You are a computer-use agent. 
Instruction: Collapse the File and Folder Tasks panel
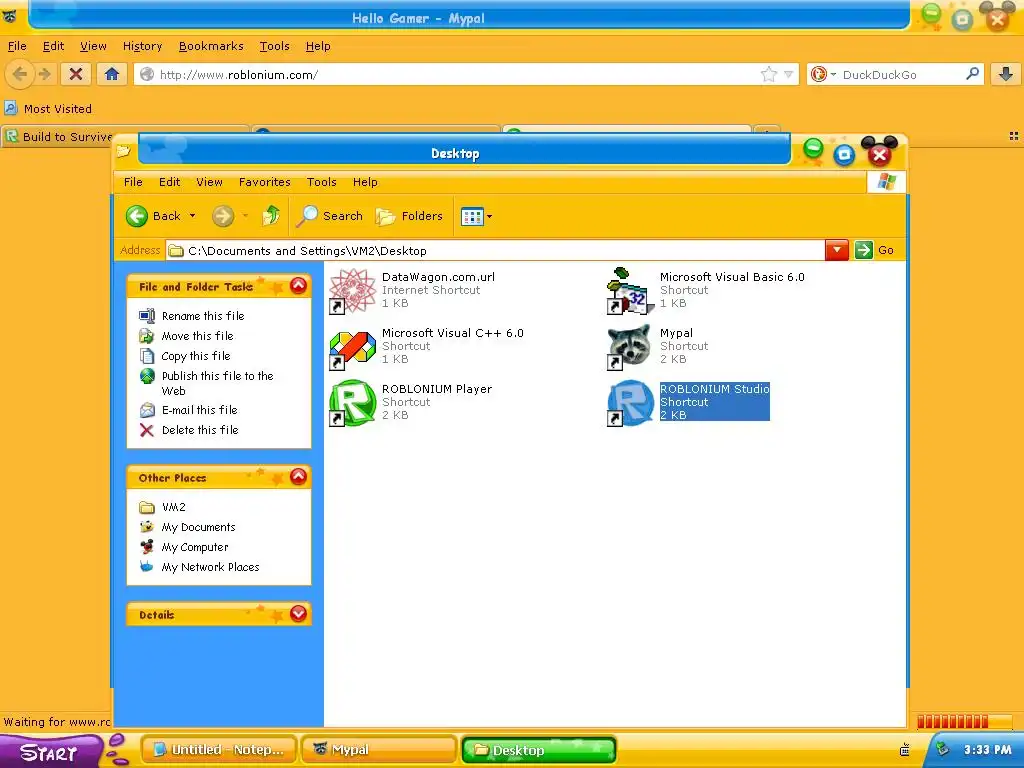coord(298,285)
